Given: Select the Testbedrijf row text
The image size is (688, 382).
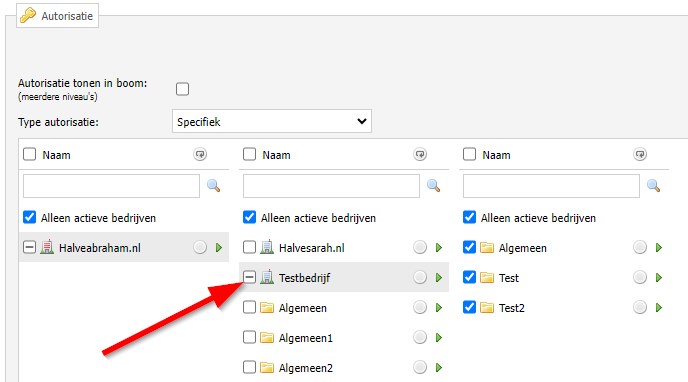Looking at the screenshot, I should point(305,278).
